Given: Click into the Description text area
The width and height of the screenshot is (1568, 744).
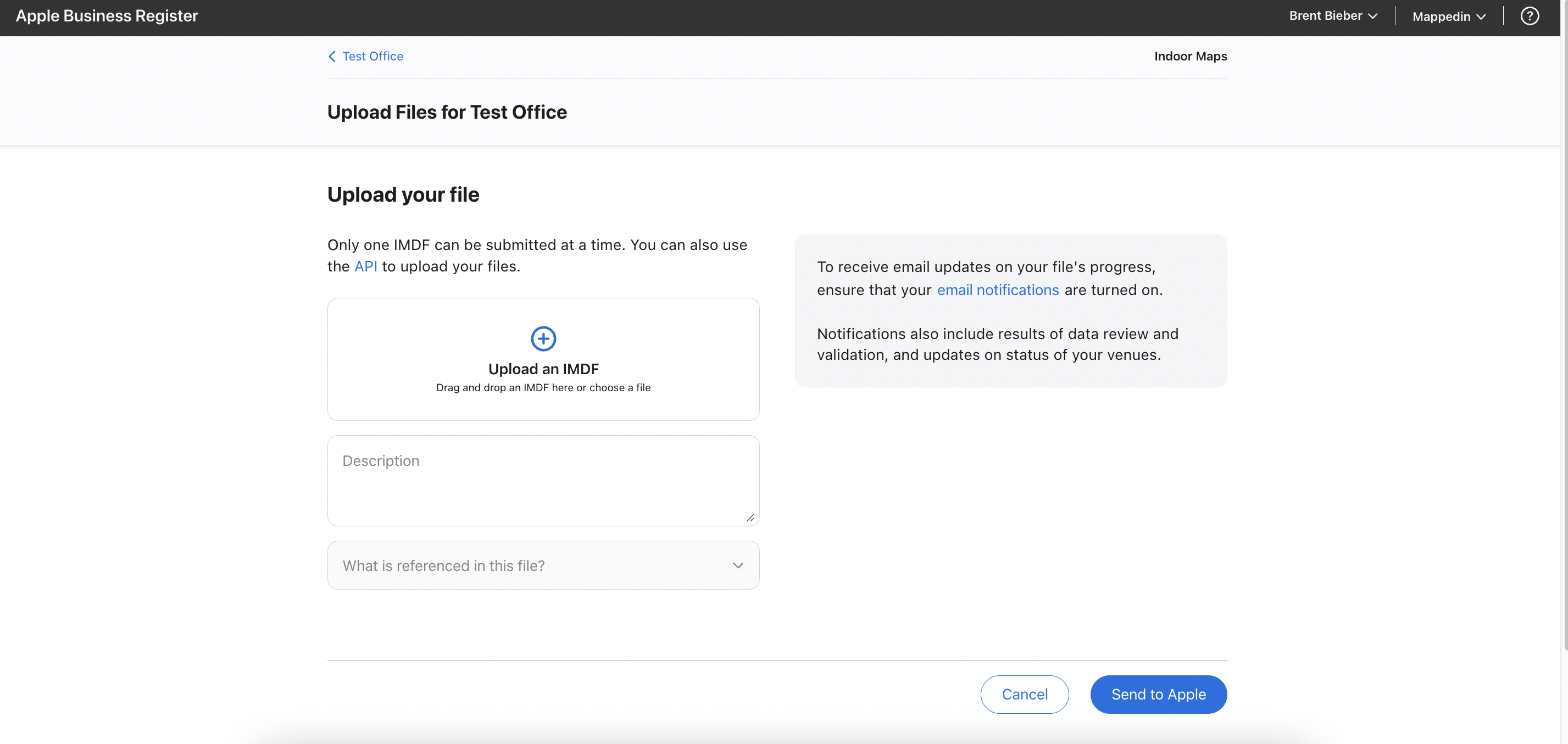Looking at the screenshot, I should [x=543, y=481].
